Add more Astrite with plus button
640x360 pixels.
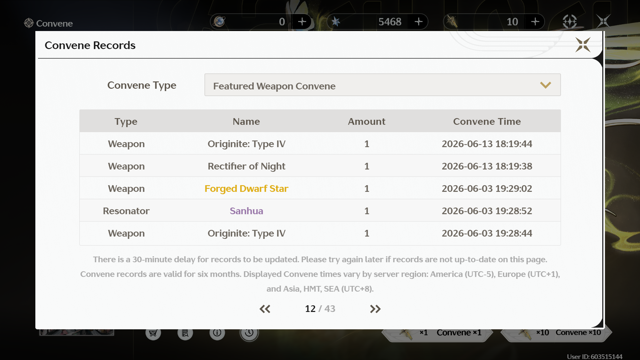click(x=418, y=22)
